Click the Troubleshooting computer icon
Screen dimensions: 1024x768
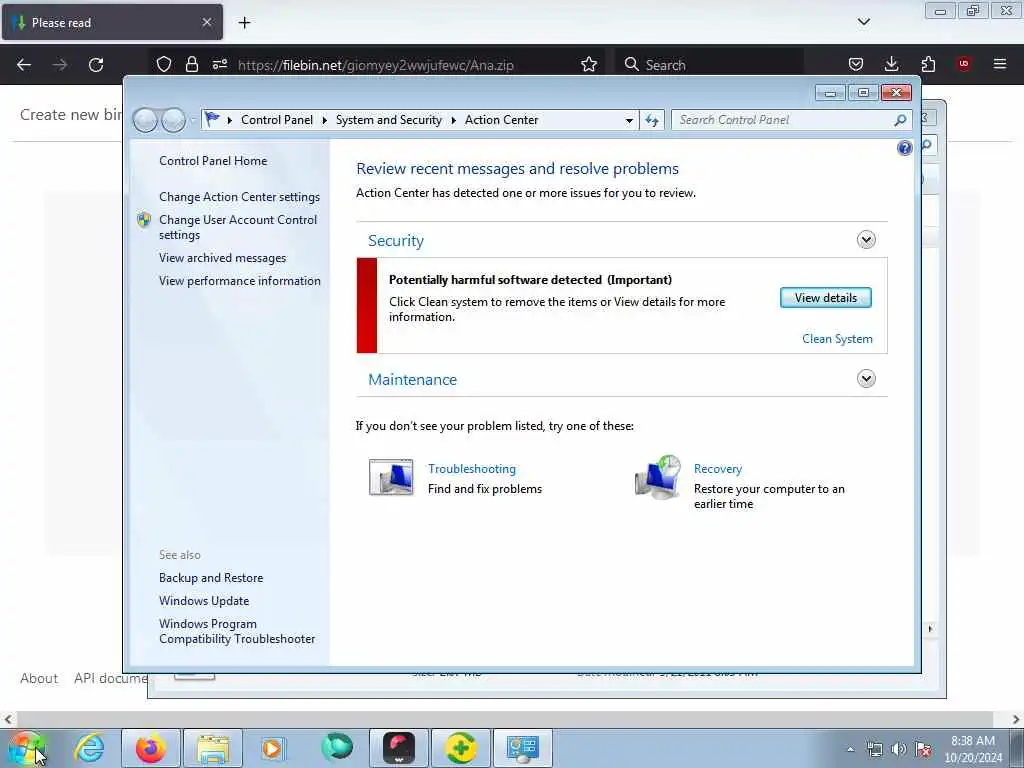click(391, 477)
